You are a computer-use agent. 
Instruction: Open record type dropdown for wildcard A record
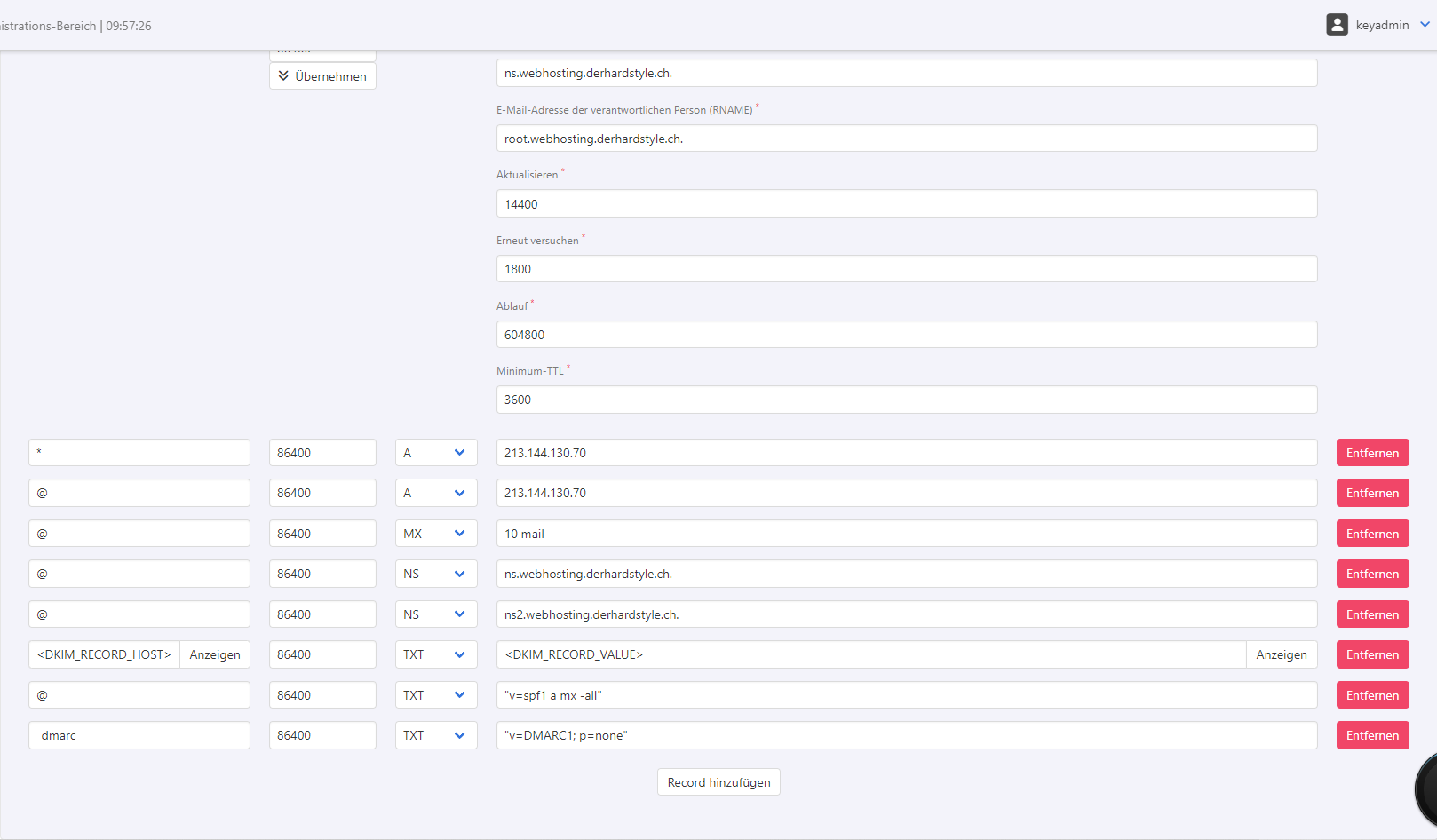click(x=435, y=453)
